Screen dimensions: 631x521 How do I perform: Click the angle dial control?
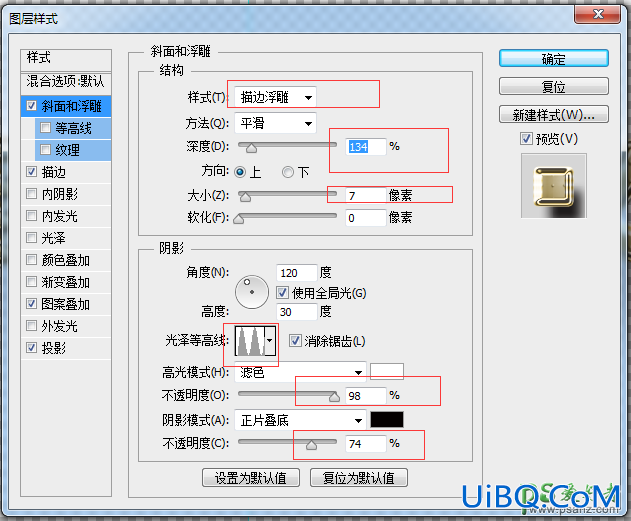[x=252, y=292]
